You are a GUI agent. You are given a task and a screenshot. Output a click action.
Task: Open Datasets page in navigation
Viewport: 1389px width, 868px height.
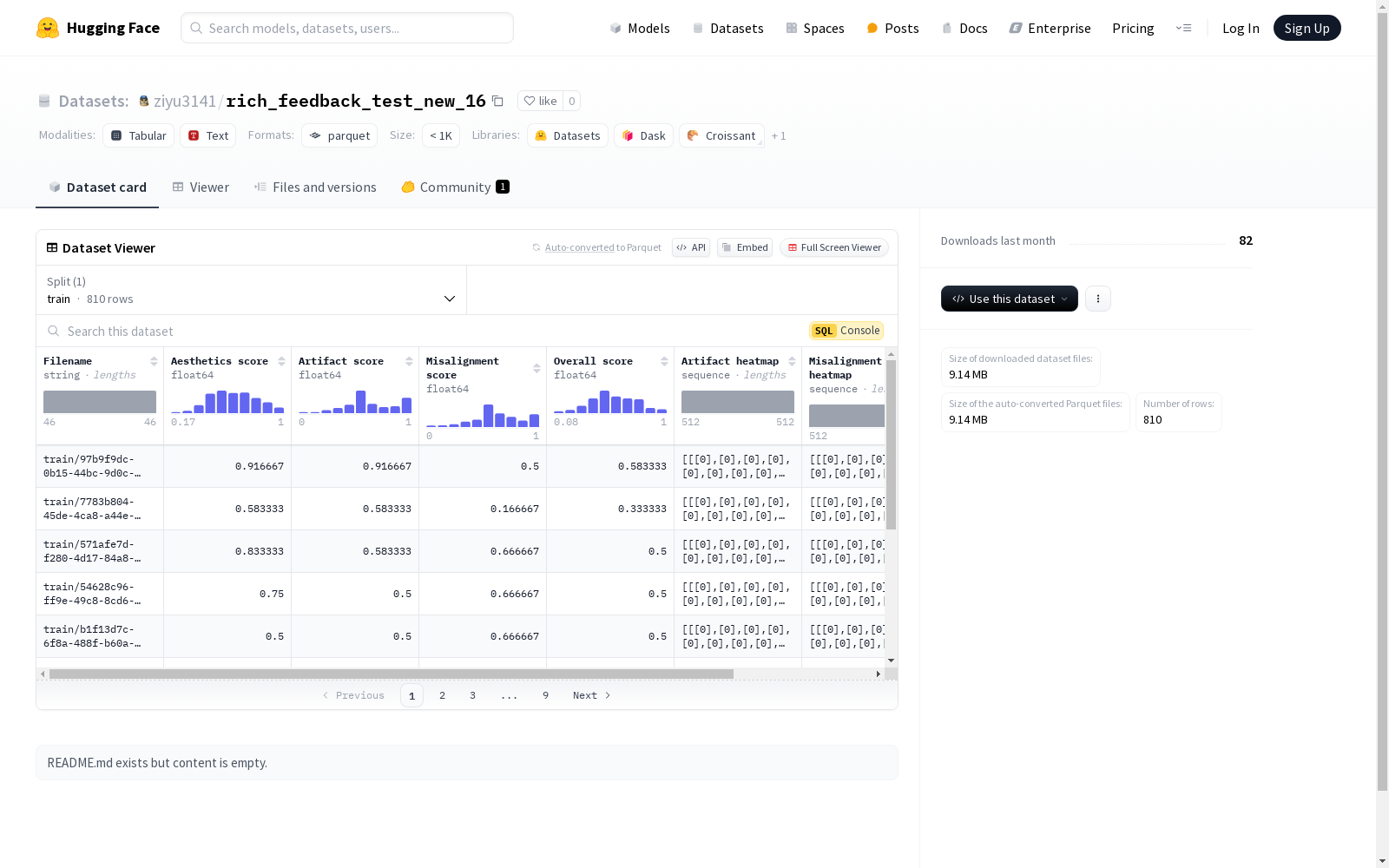point(727,28)
